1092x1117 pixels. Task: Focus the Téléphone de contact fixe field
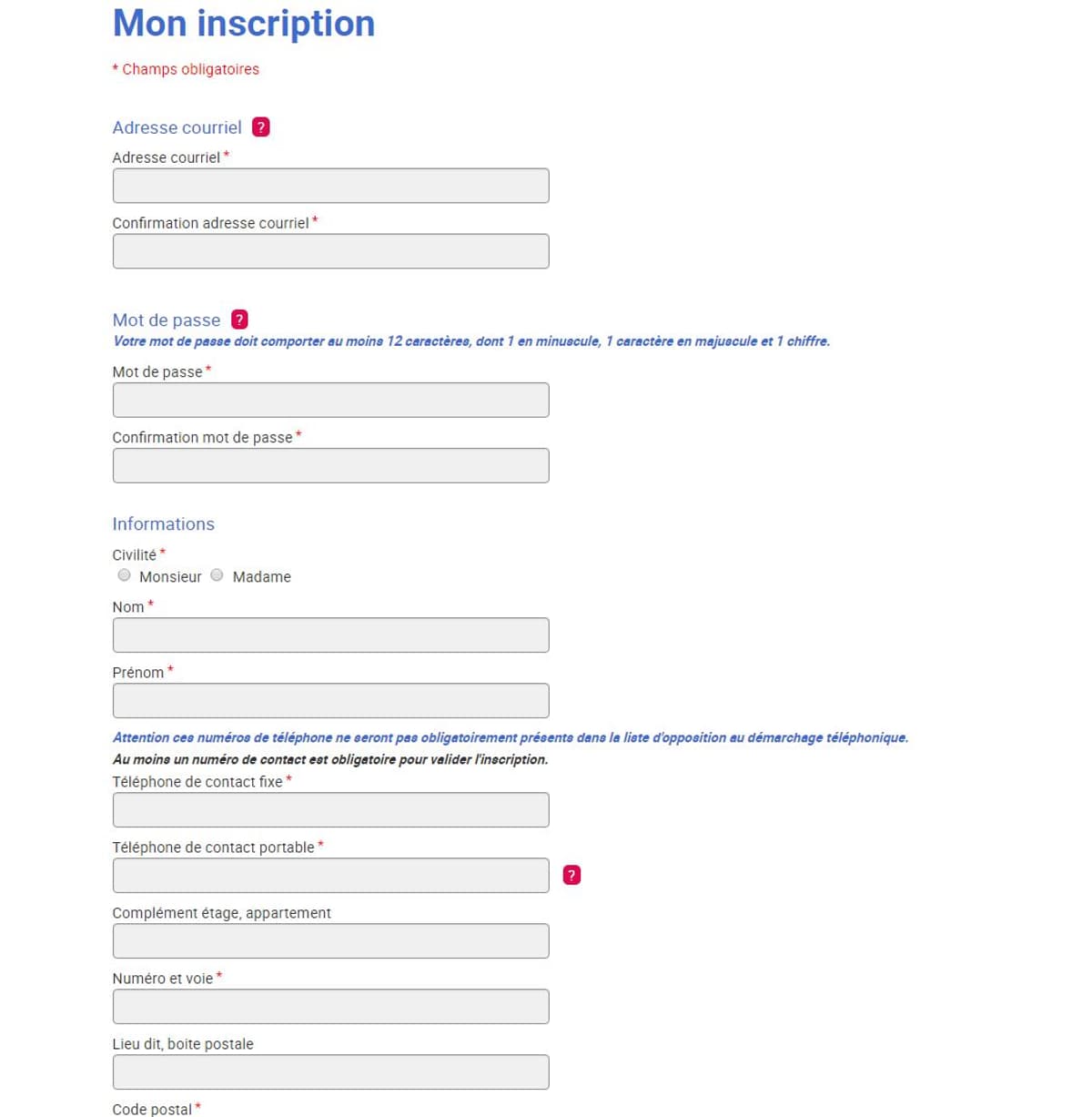point(329,809)
